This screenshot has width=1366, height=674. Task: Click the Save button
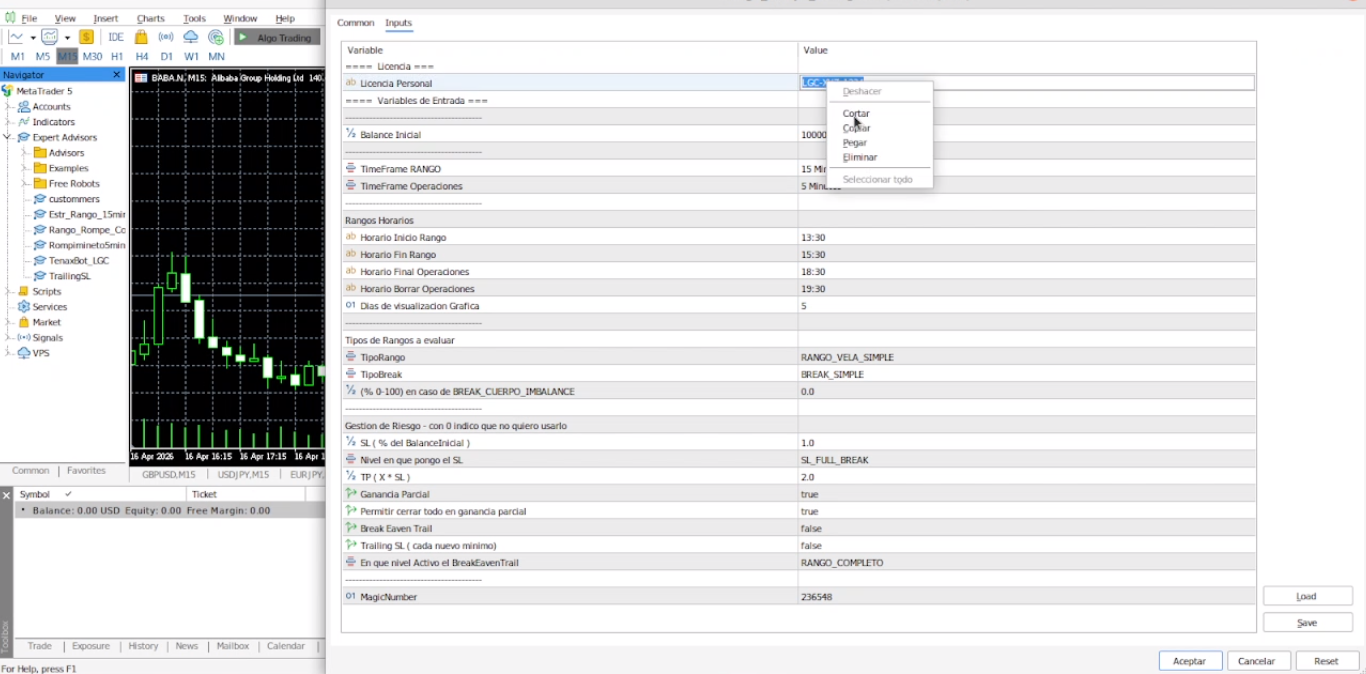(x=1306, y=622)
